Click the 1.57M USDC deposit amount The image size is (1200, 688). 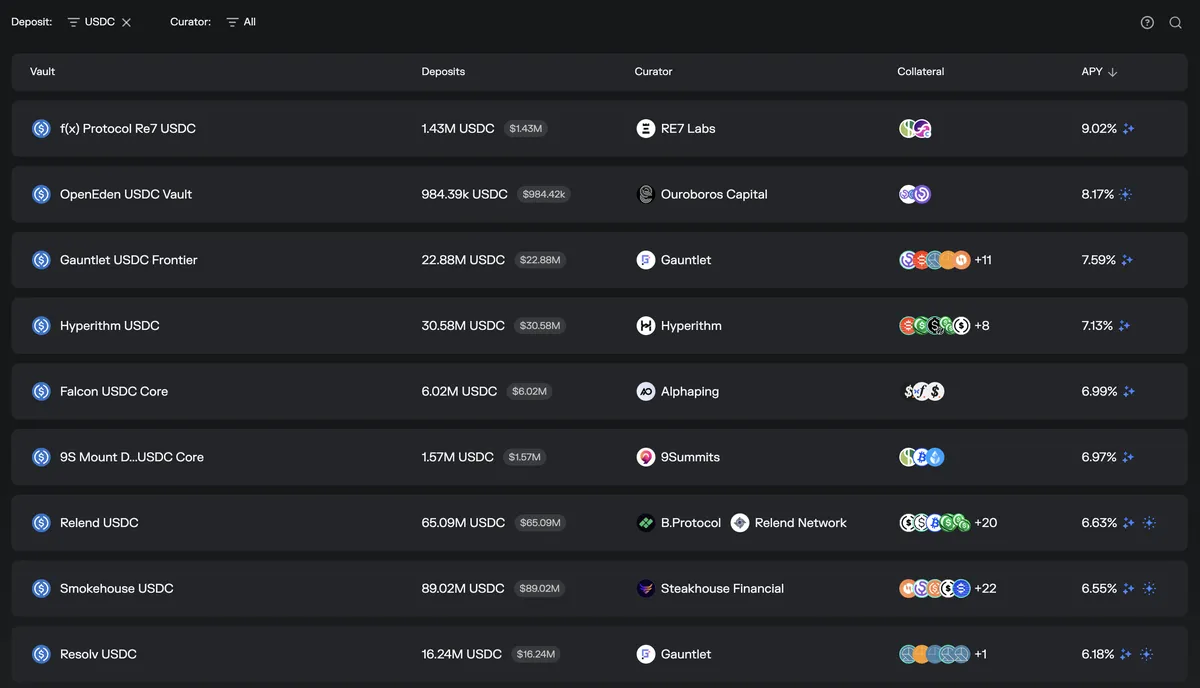click(458, 457)
